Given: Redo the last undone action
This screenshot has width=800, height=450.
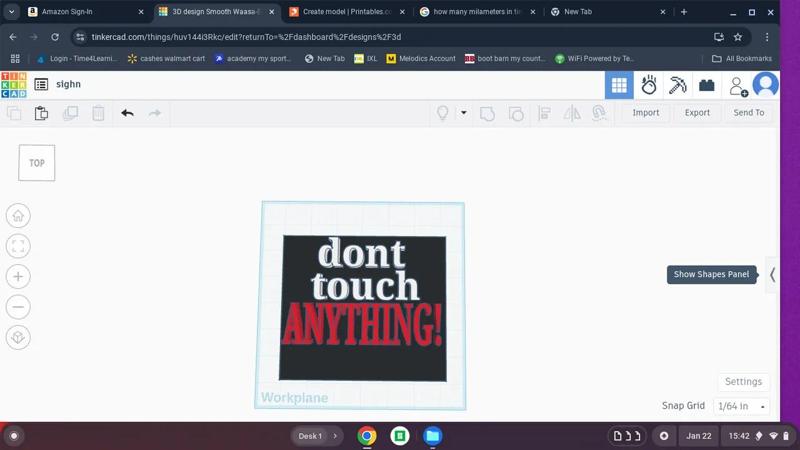Looking at the screenshot, I should click(x=155, y=113).
